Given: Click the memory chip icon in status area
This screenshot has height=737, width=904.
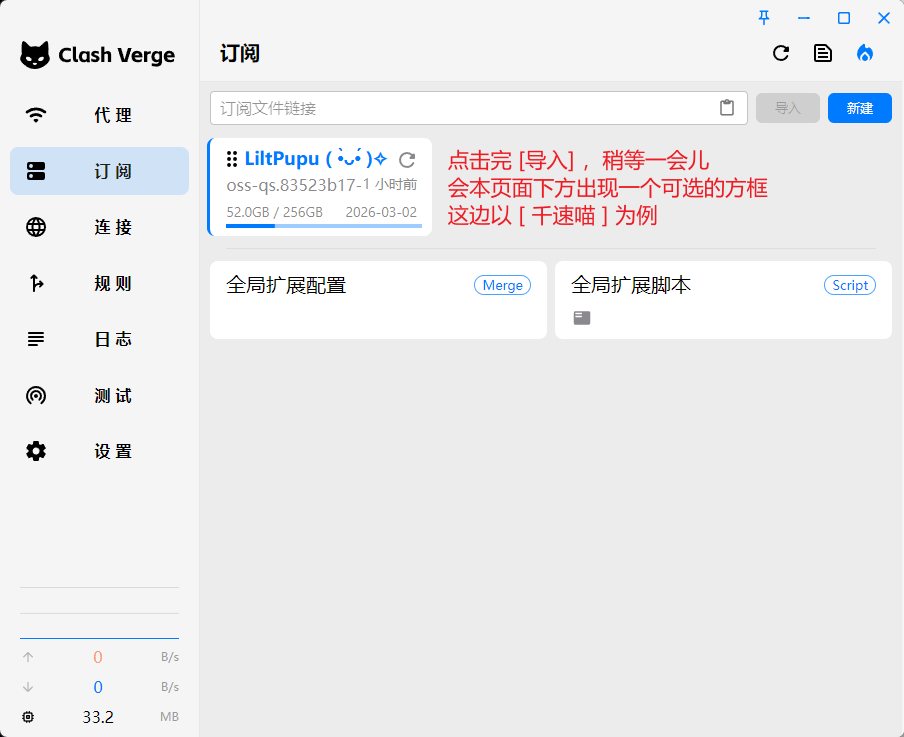Looking at the screenshot, I should (x=28, y=717).
